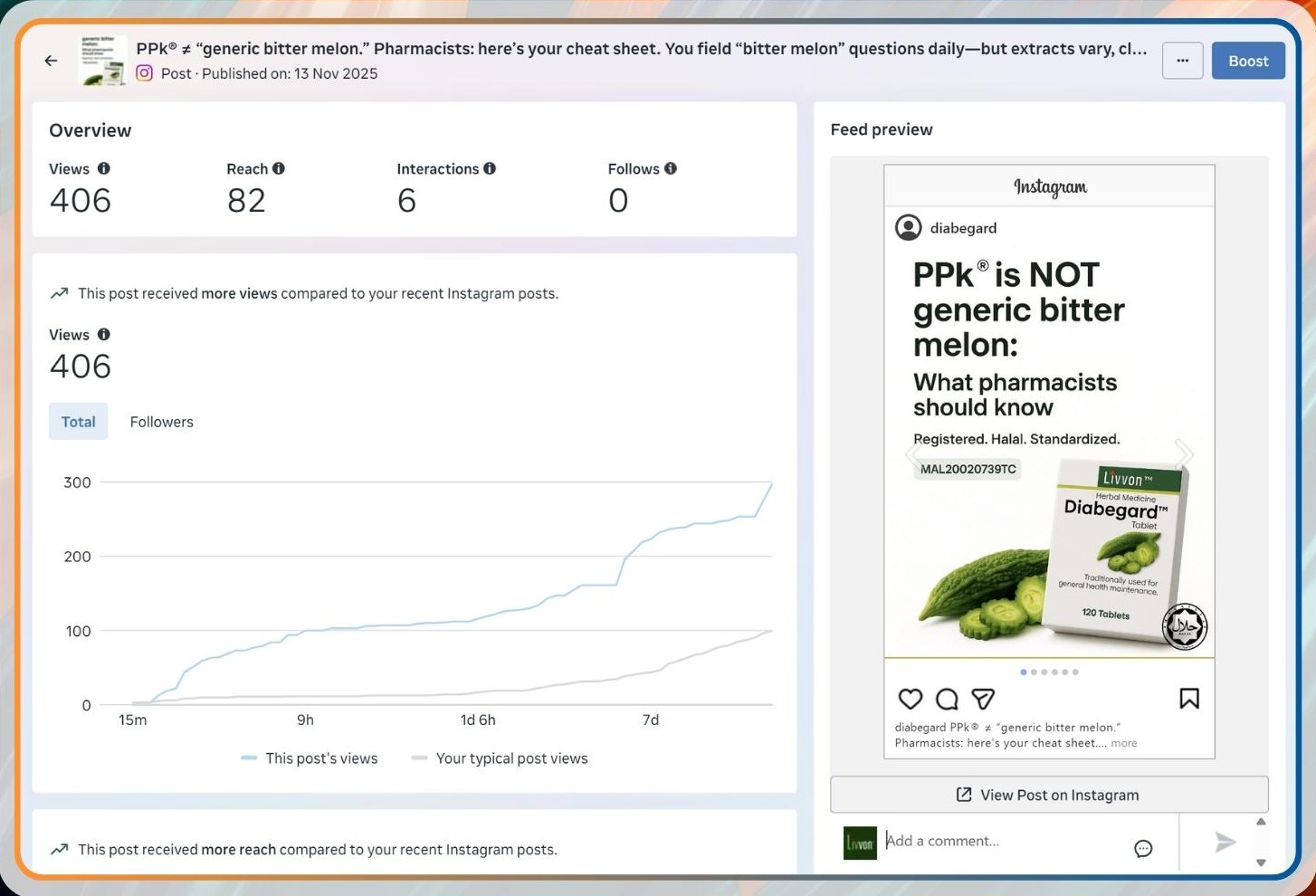This screenshot has height=896, width=1316.
Task: Open the emoji picker in comment box
Action: (x=1143, y=848)
